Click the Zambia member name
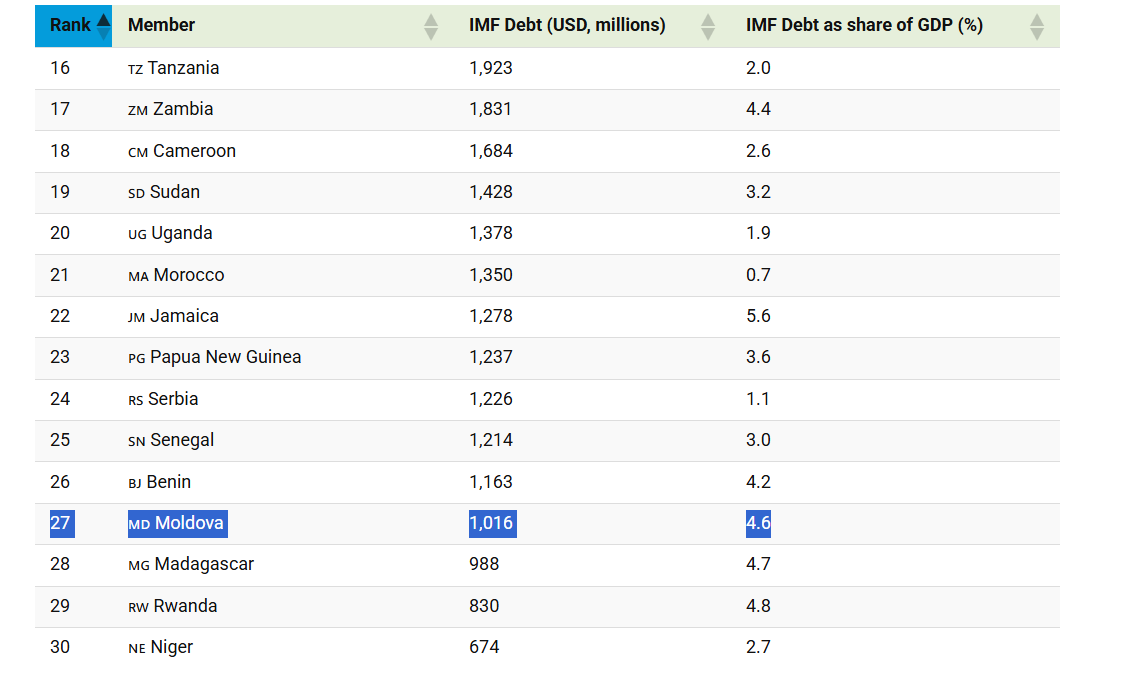 pos(183,109)
